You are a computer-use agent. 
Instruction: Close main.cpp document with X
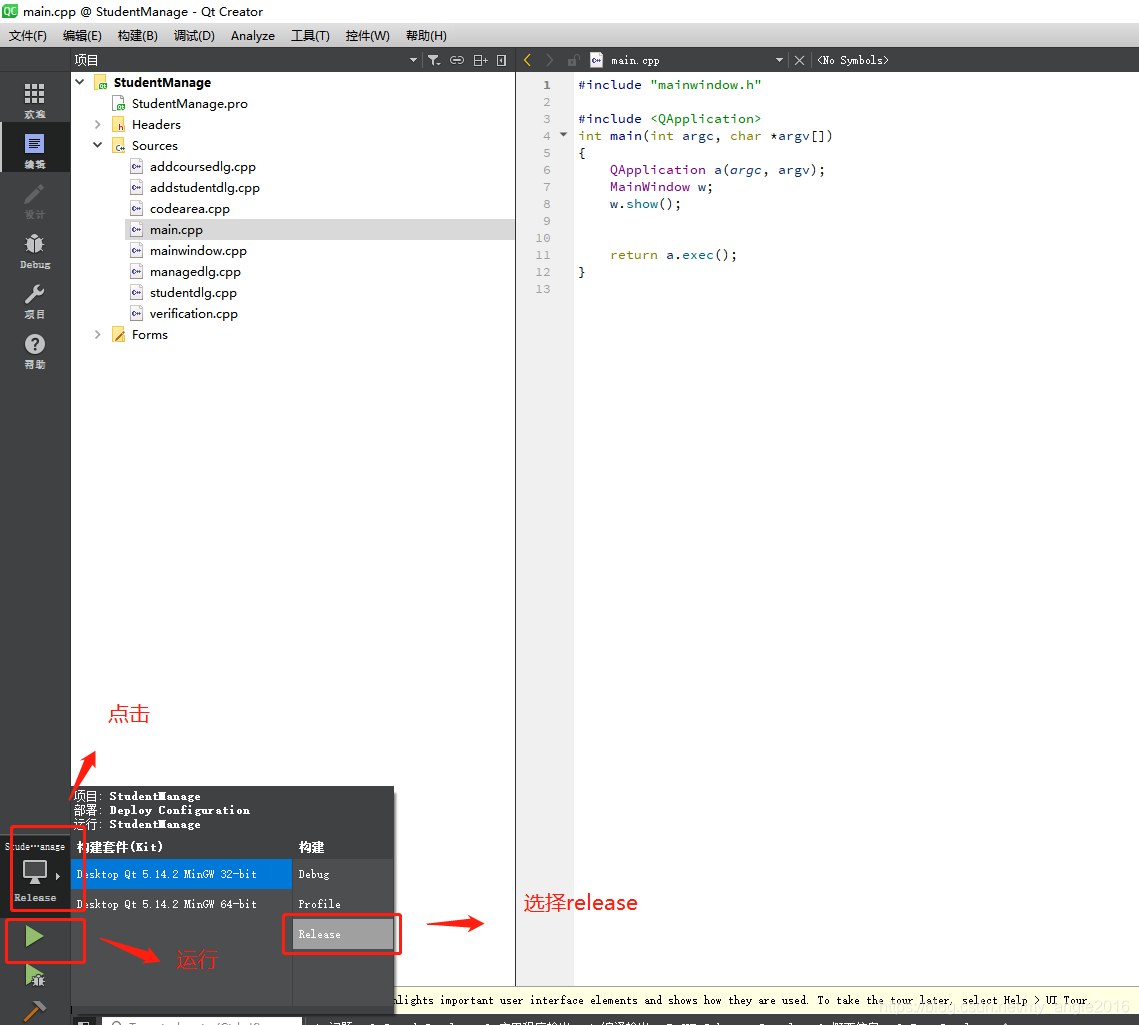coord(799,60)
